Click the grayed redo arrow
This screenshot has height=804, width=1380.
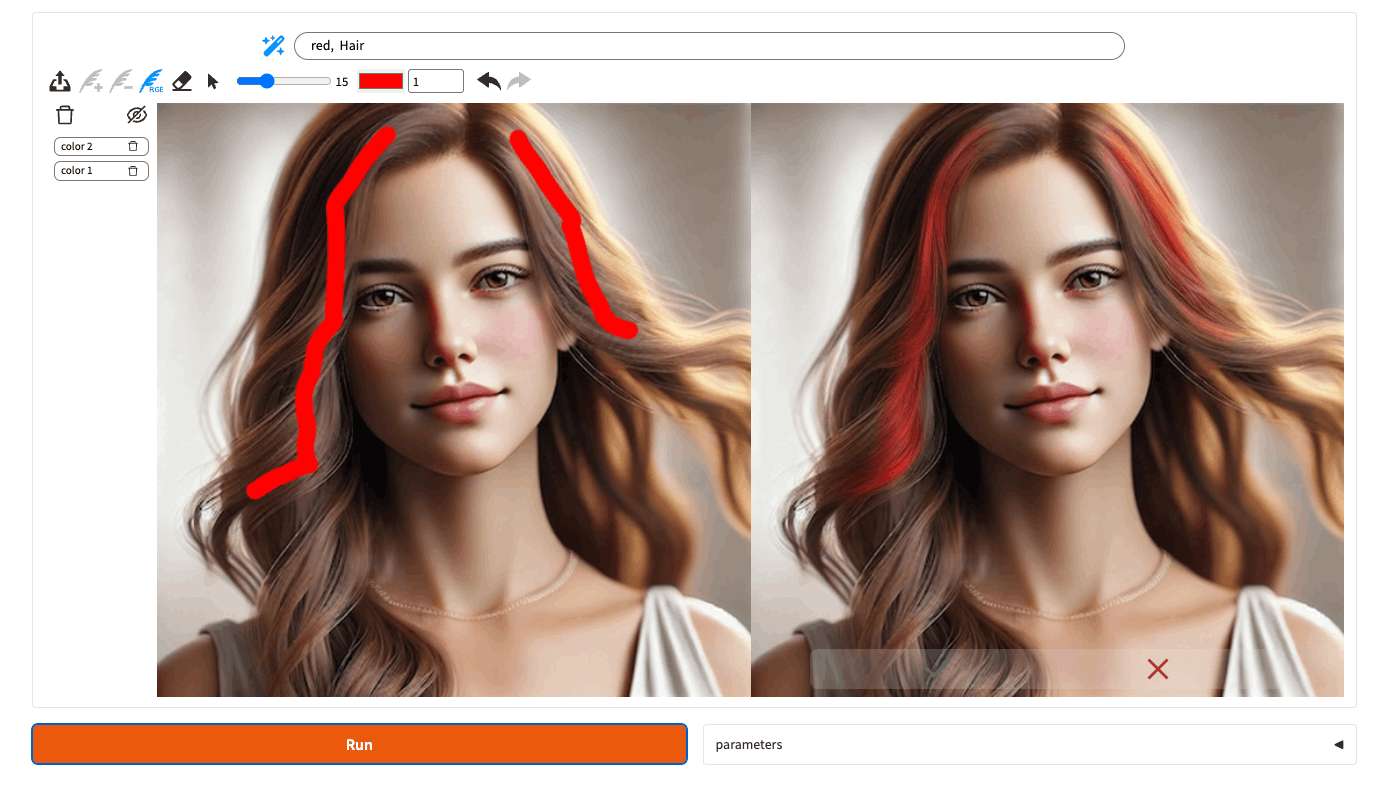(519, 81)
